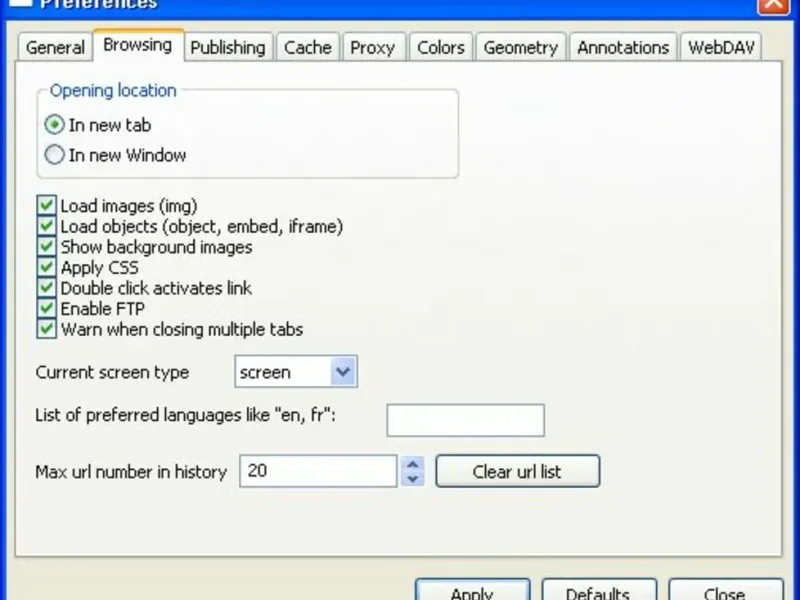Close the Preferences window via title bar X

773,5
